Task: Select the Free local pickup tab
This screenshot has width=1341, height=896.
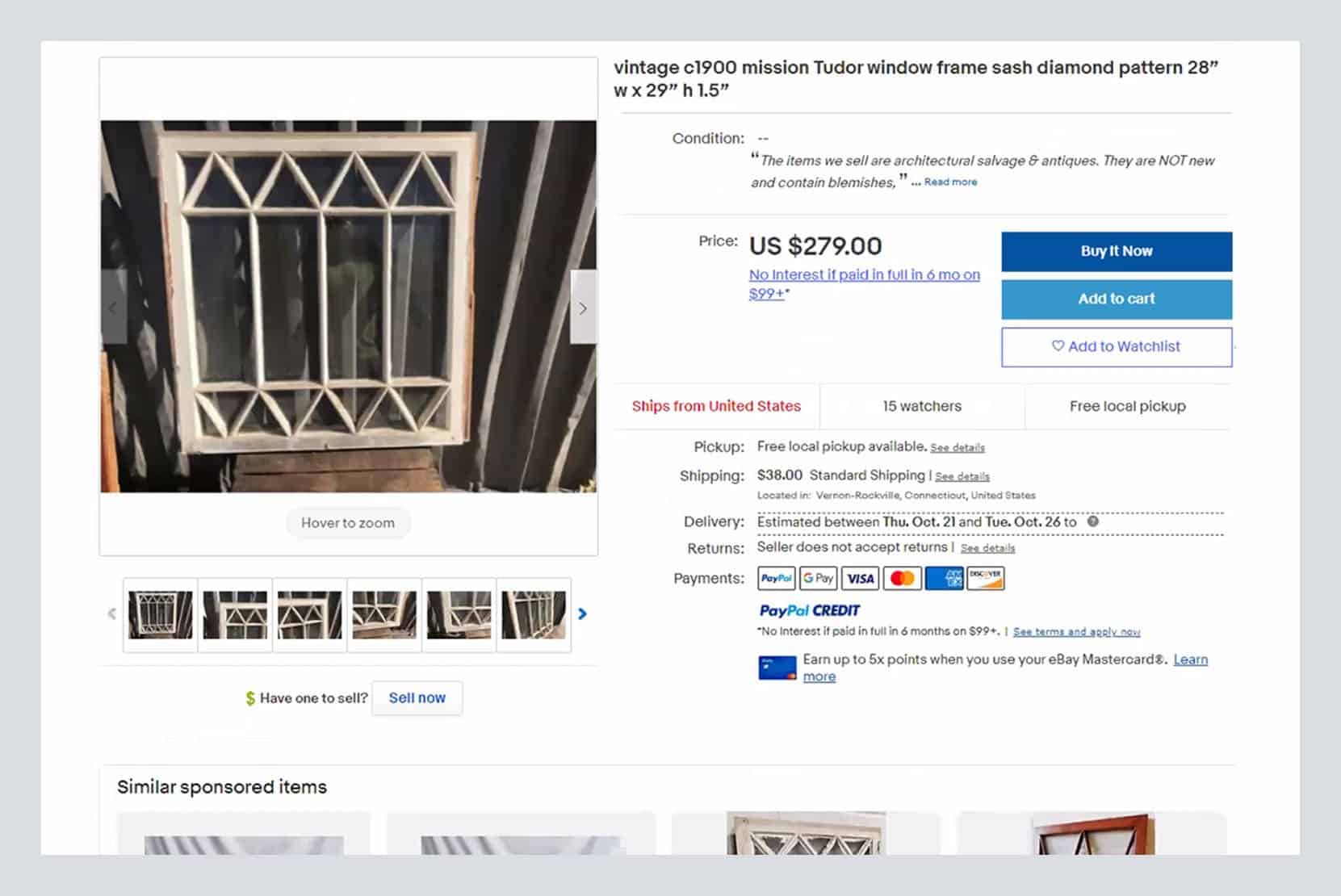Action: 1128,406
